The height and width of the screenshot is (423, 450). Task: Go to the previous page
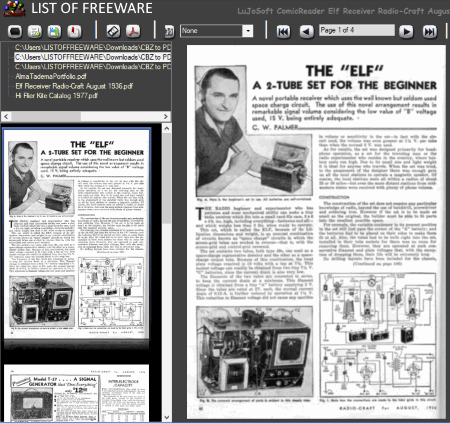coord(307,32)
